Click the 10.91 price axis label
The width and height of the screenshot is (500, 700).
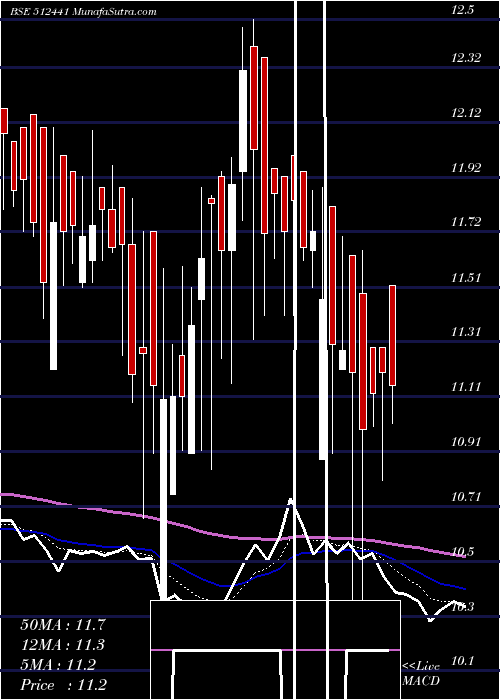point(466,442)
